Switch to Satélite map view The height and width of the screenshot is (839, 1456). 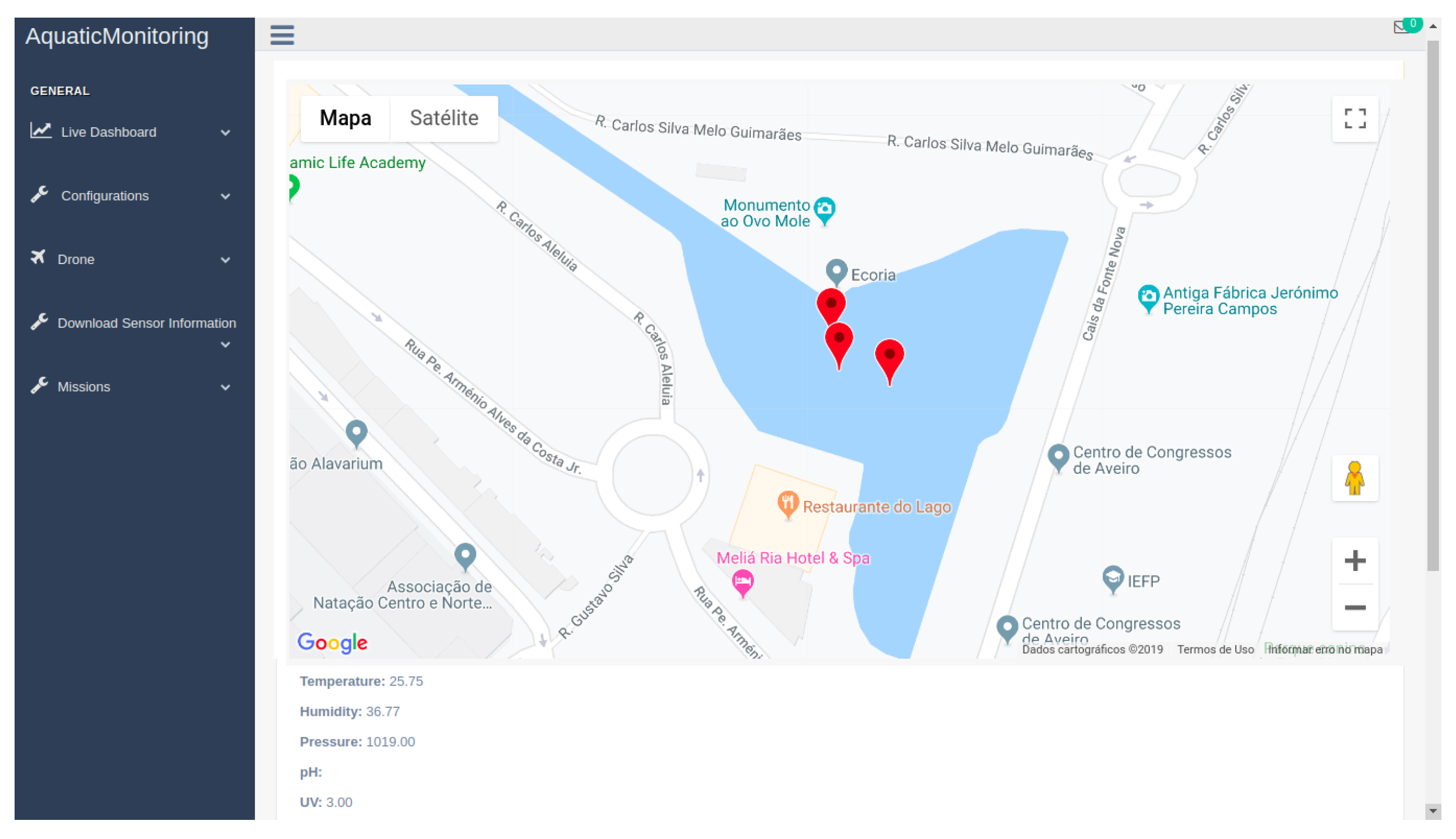tap(444, 118)
